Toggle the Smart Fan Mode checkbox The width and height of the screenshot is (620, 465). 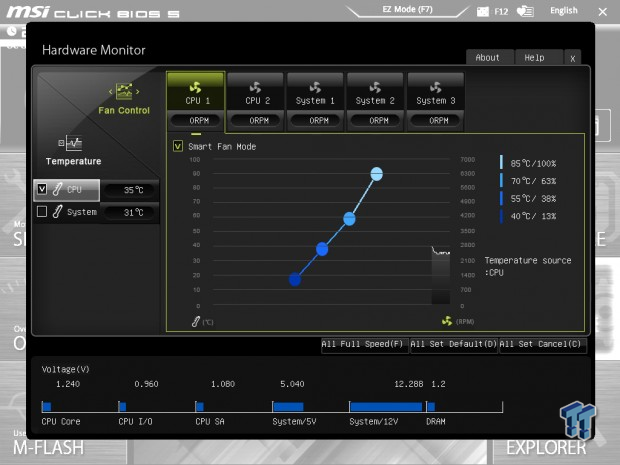coord(178,146)
